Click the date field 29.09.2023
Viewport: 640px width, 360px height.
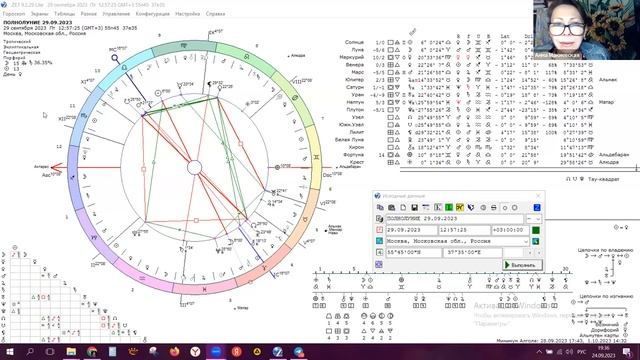(411, 230)
